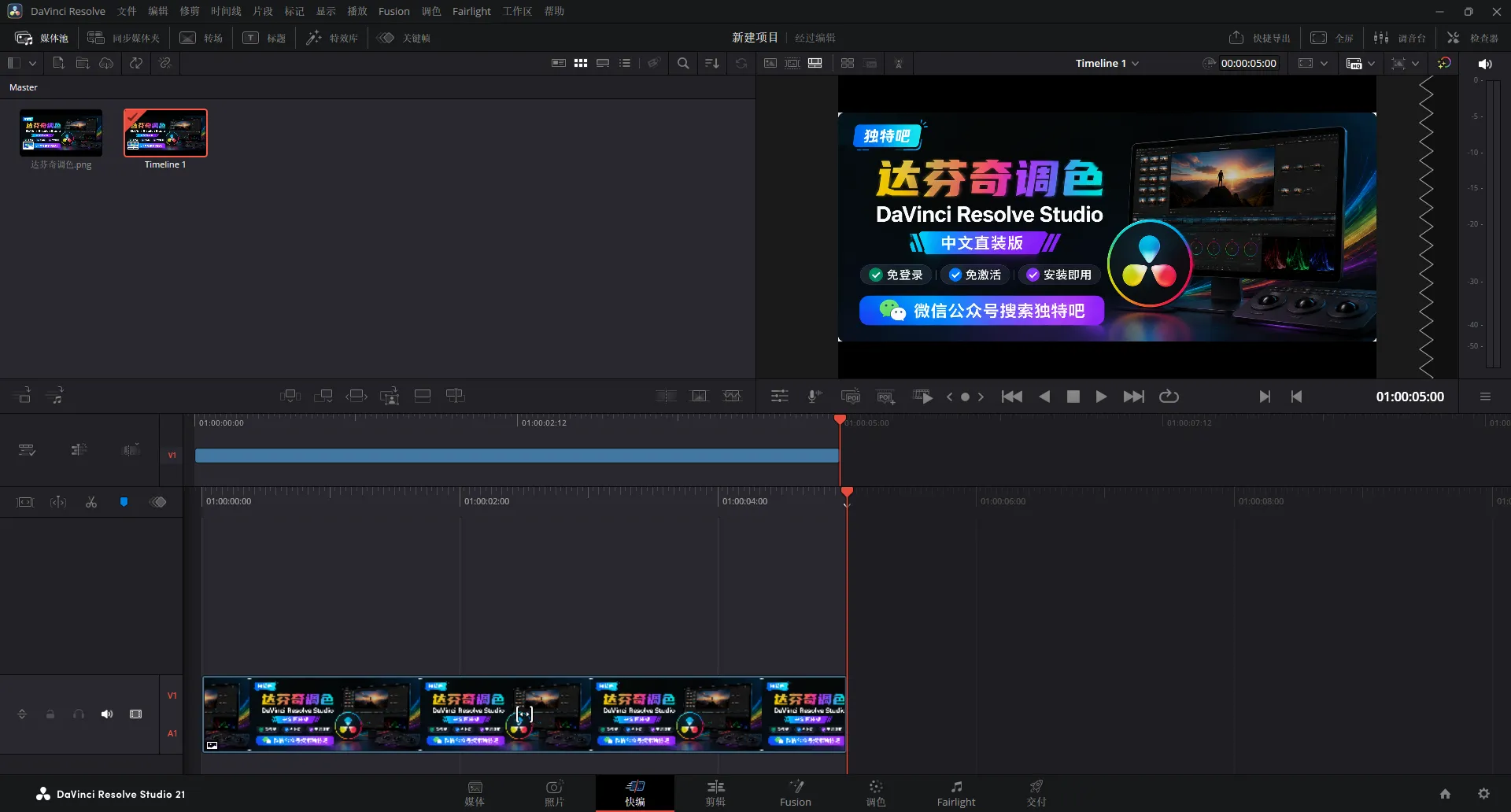This screenshot has width=1511, height=812.
Task: Click the smart insert icon
Action: (290, 396)
